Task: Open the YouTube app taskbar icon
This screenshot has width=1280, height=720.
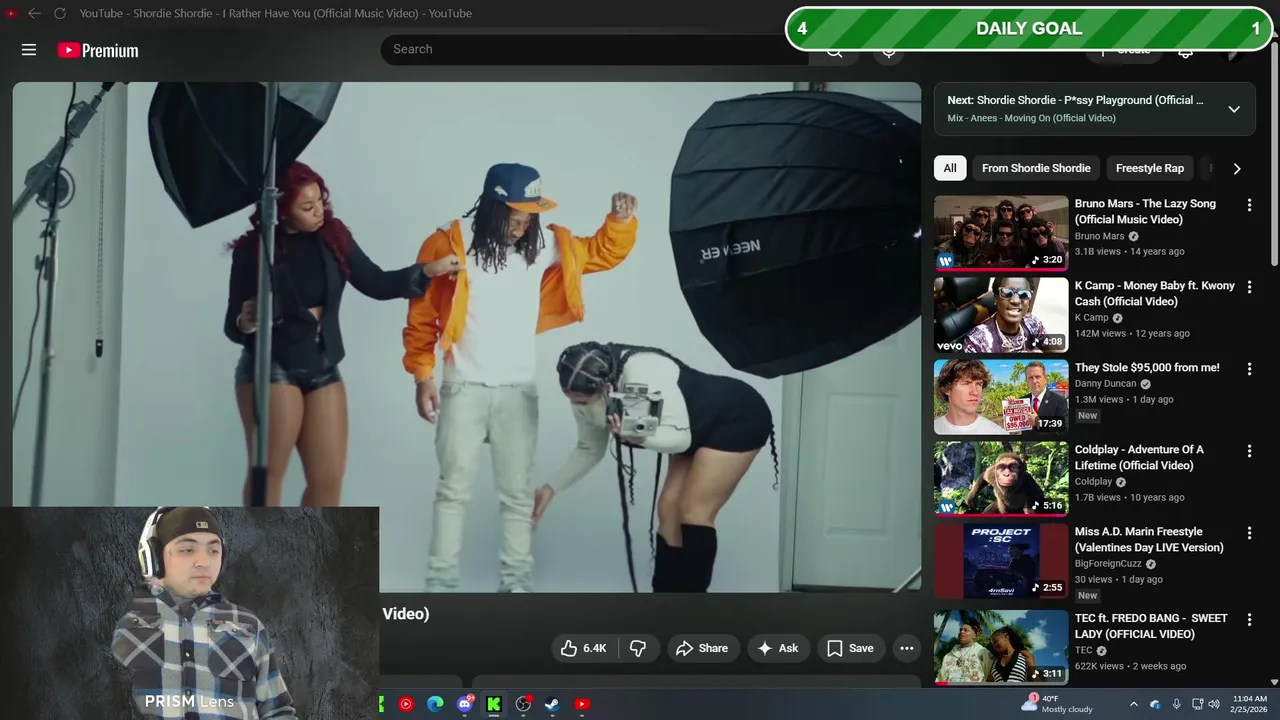Action: 582,704
